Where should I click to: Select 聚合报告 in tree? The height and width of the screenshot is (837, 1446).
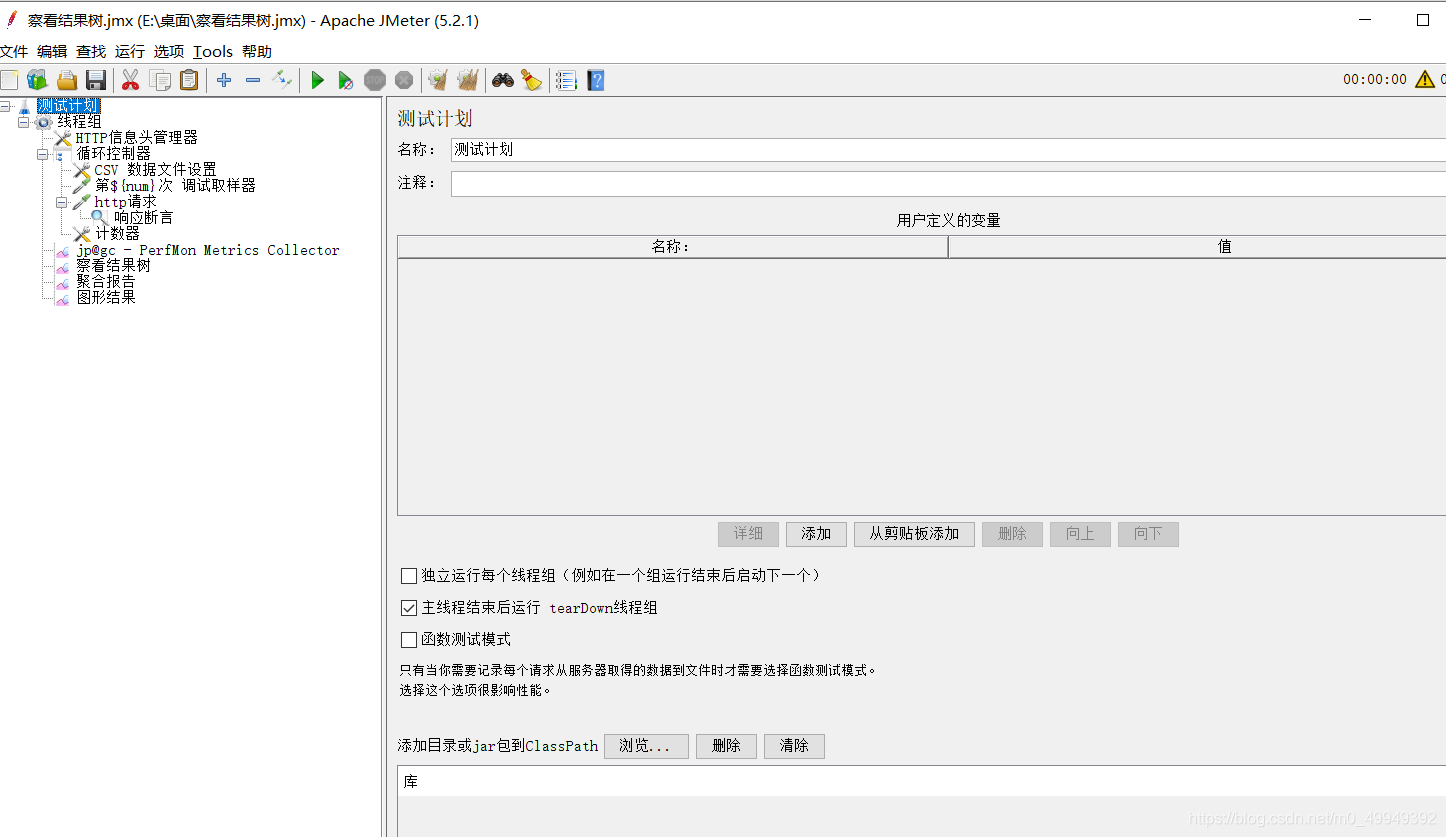tap(105, 282)
